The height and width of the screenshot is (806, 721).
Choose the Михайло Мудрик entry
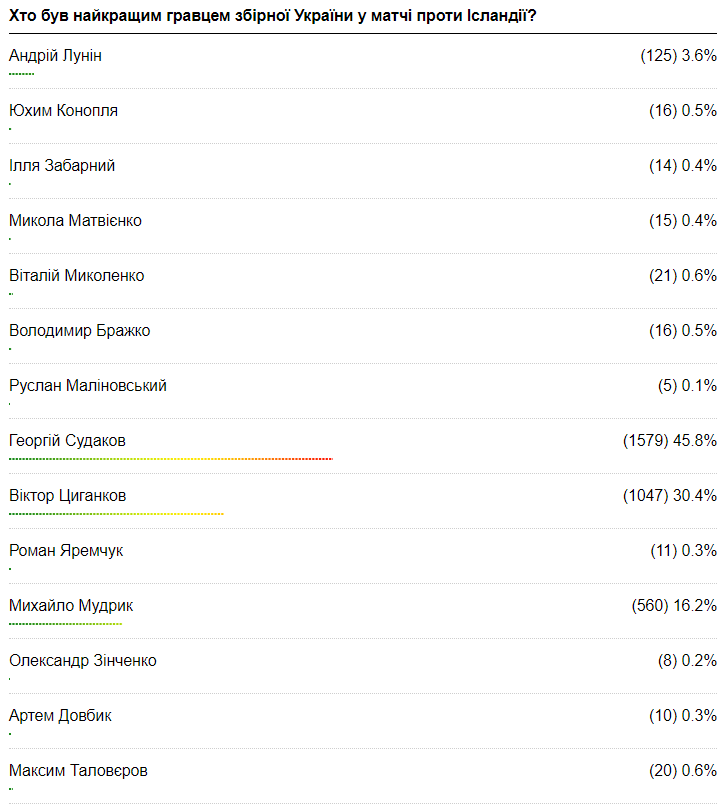71,606
